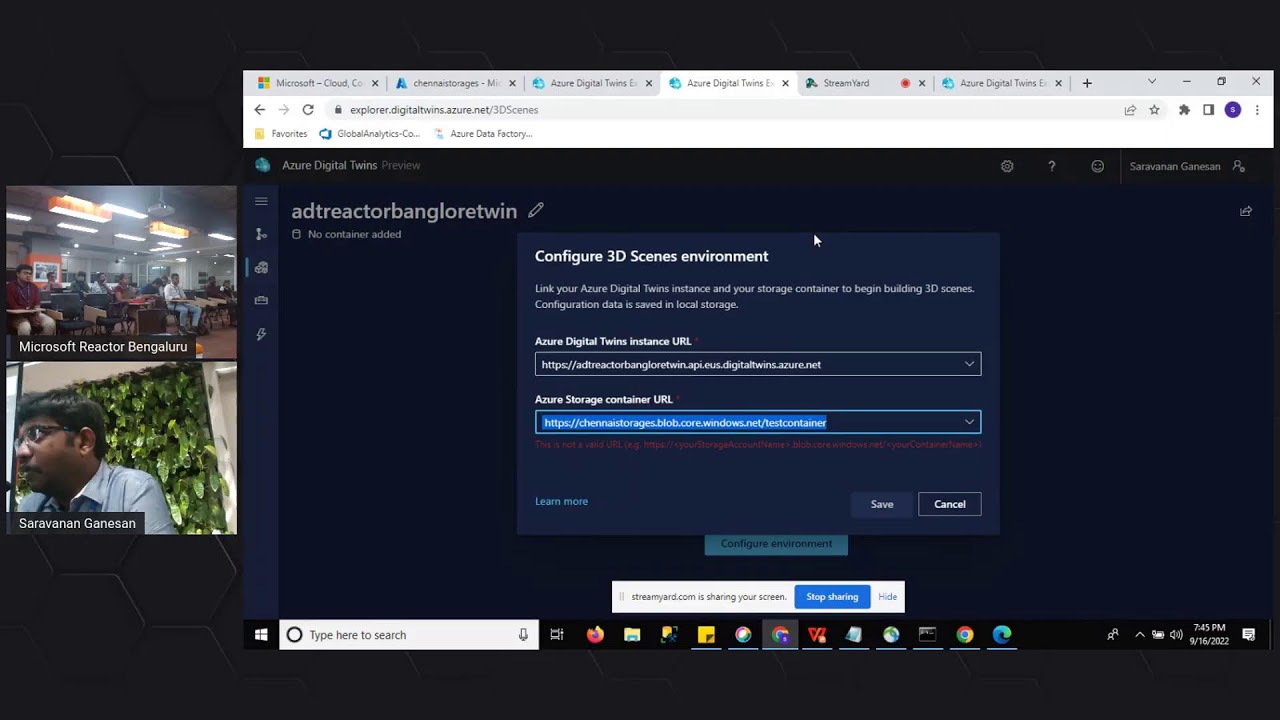Close the StreamYard tab

tap(922, 83)
